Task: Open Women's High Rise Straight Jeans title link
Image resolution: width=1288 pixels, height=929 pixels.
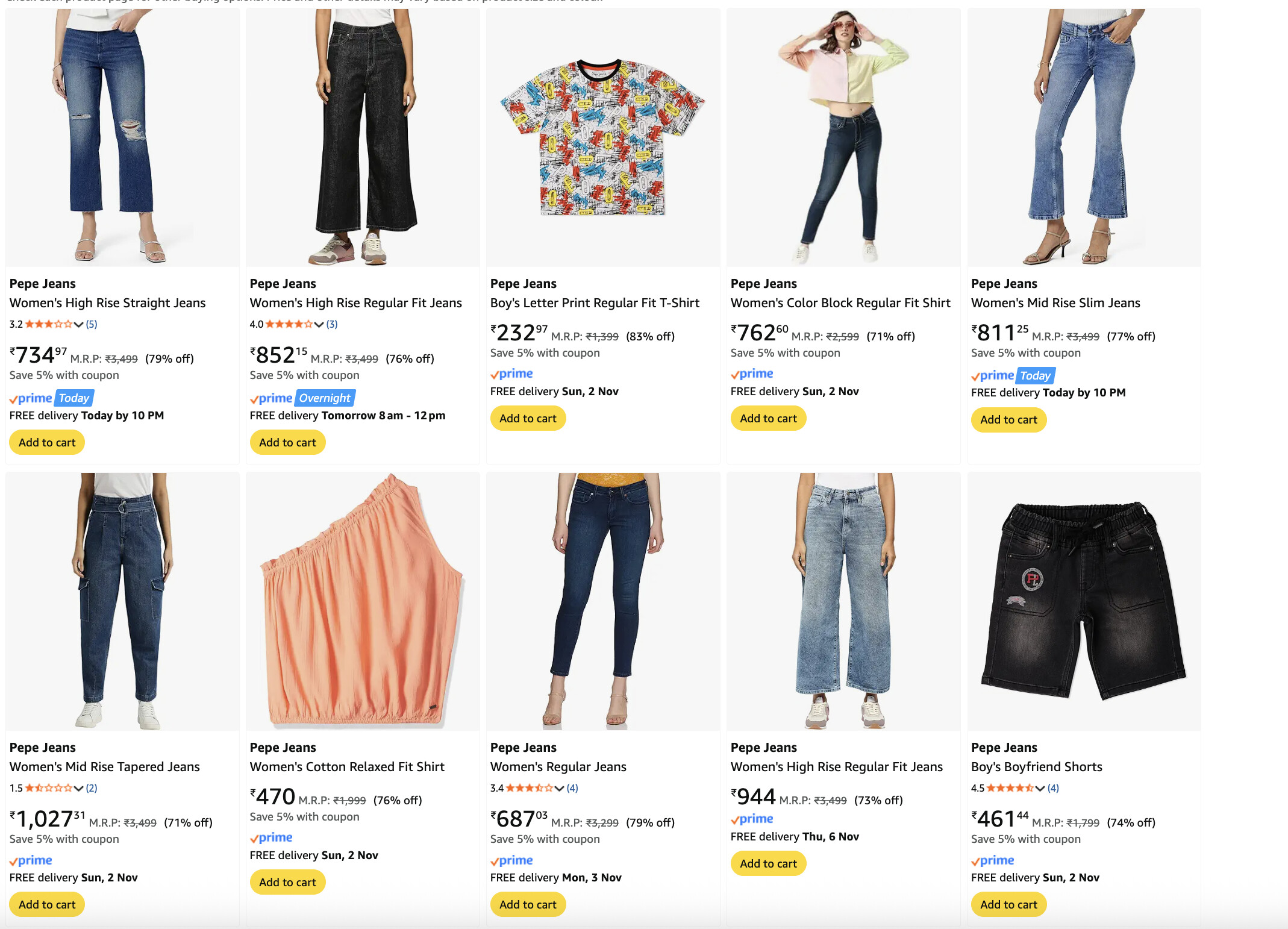Action: (107, 303)
